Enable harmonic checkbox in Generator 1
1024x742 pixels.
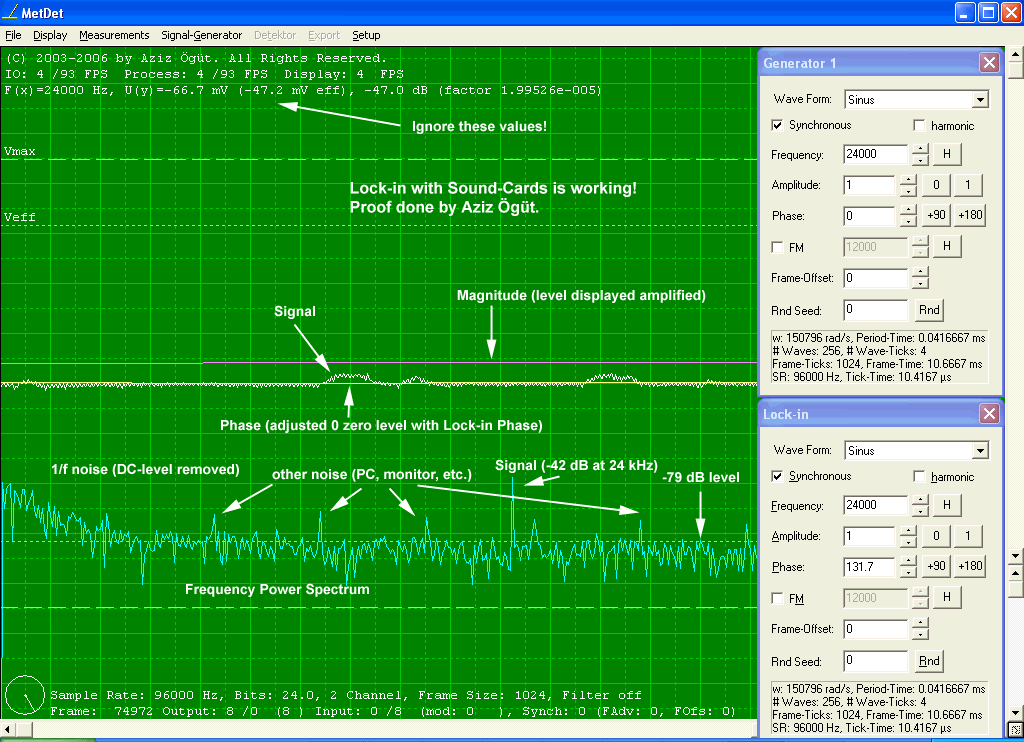pos(920,126)
